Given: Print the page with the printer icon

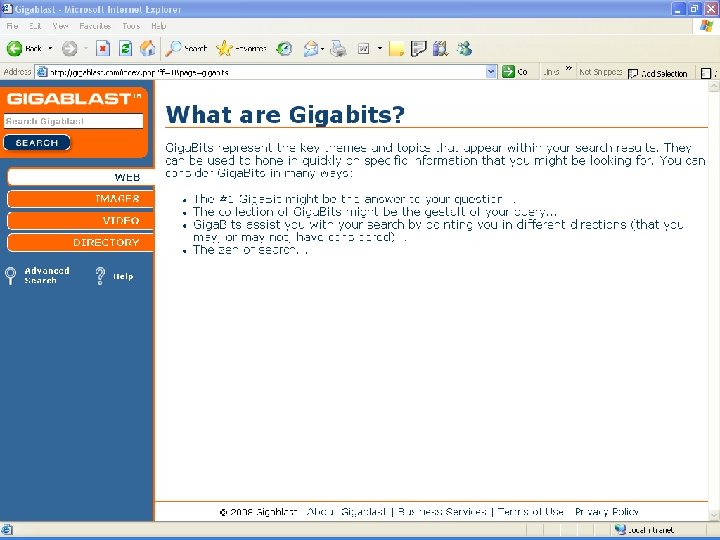Looking at the screenshot, I should pyautogui.click(x=338, y=48).
